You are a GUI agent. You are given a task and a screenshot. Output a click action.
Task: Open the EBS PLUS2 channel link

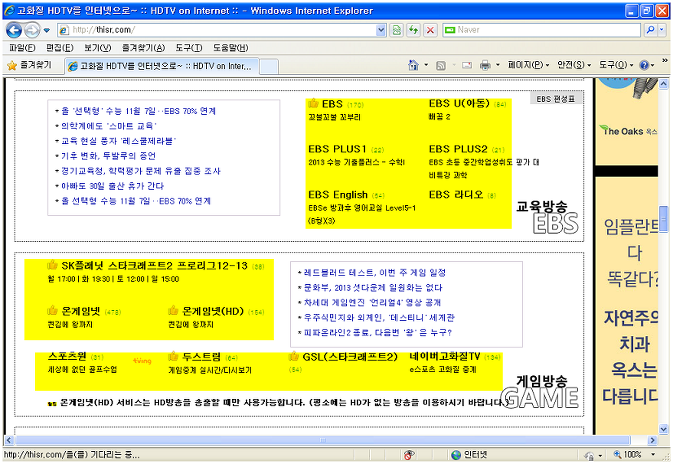(x=458, y=149)
